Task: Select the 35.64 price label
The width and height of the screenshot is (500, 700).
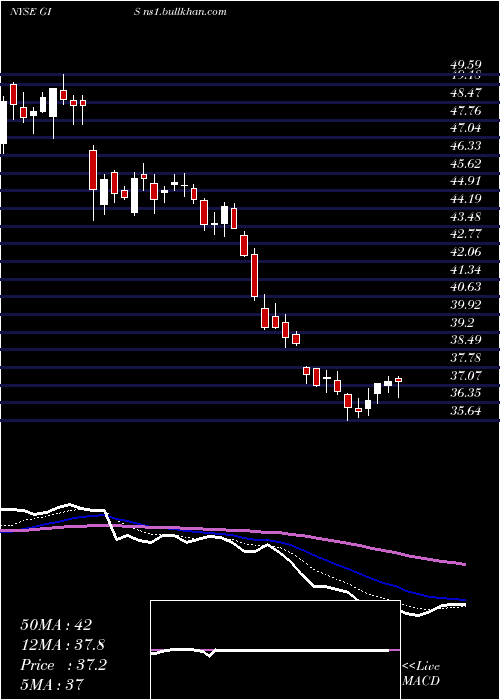Action: (x=466, y=411)
